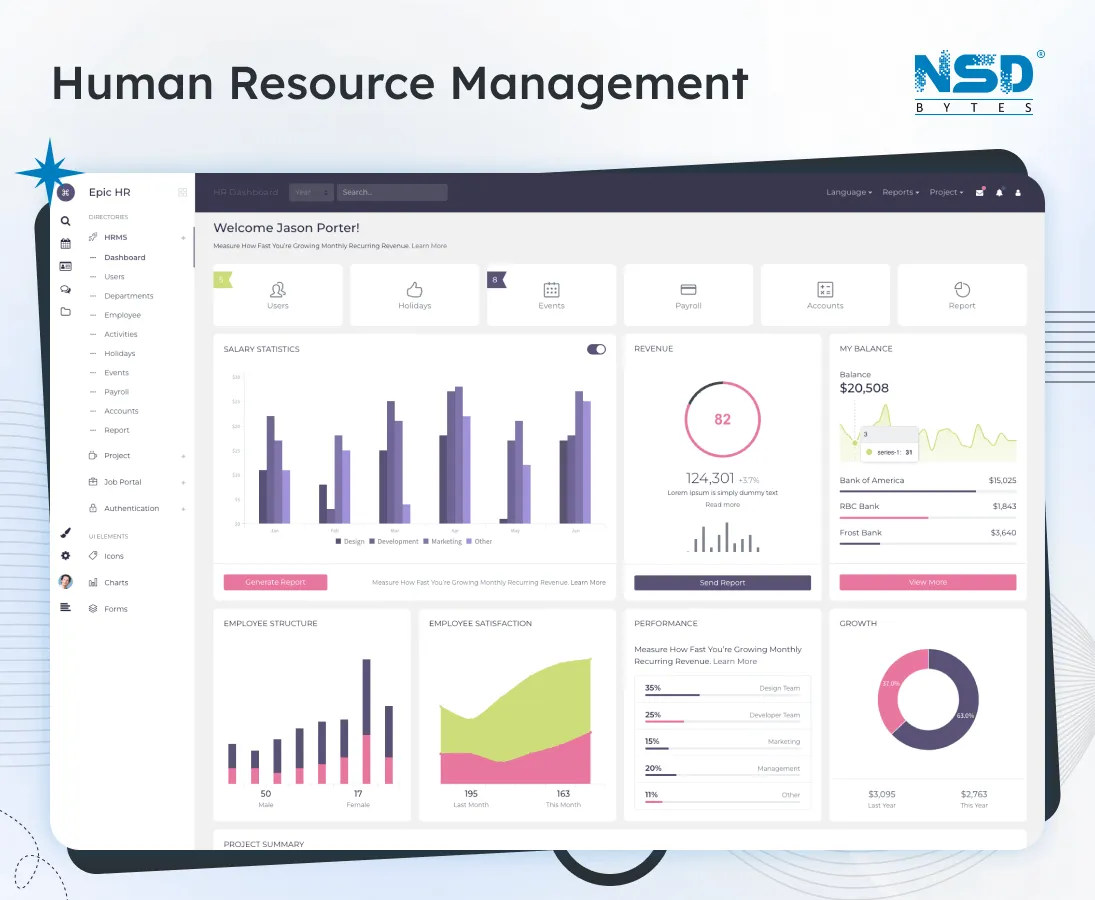Open the Holidays card
Screen dimensions: 1095x900
[x=415, y=295]
